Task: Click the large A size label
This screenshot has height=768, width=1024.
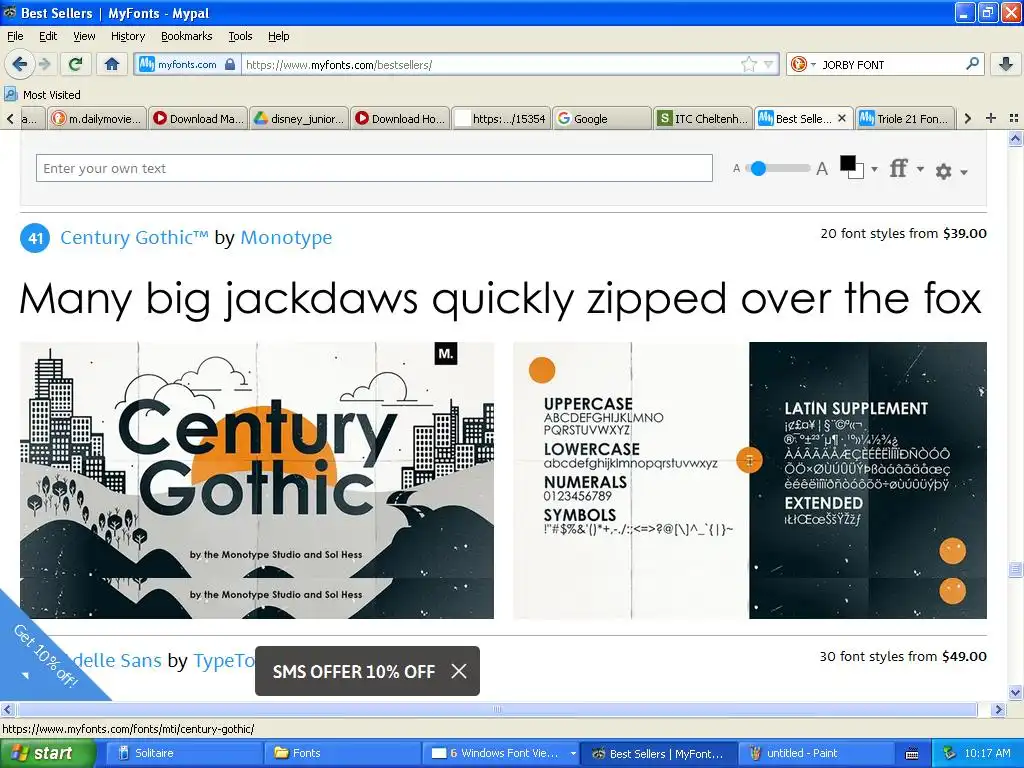Action: [x=822, y=169]
